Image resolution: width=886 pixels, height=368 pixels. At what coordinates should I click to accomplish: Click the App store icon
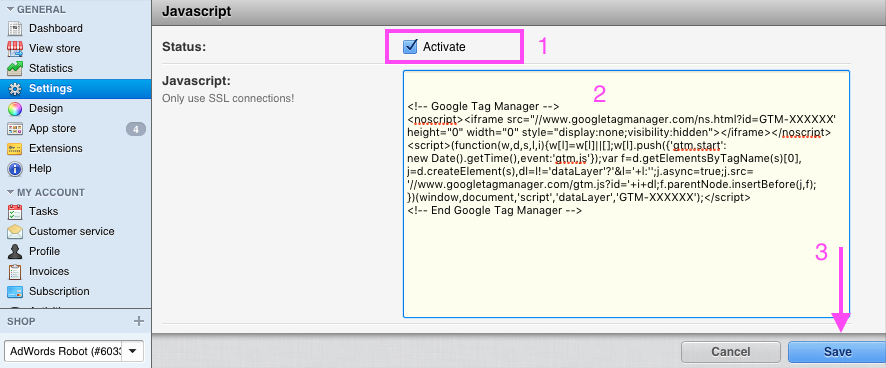tap(15, 129)
